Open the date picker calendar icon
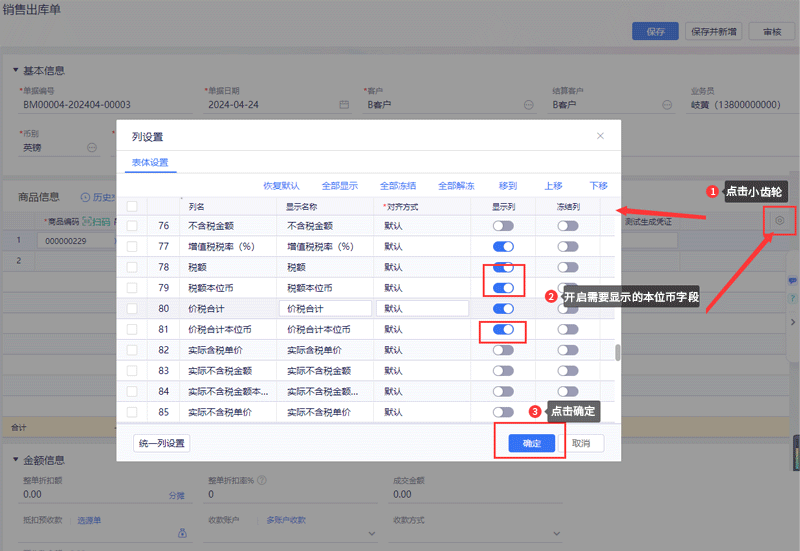 344,105
